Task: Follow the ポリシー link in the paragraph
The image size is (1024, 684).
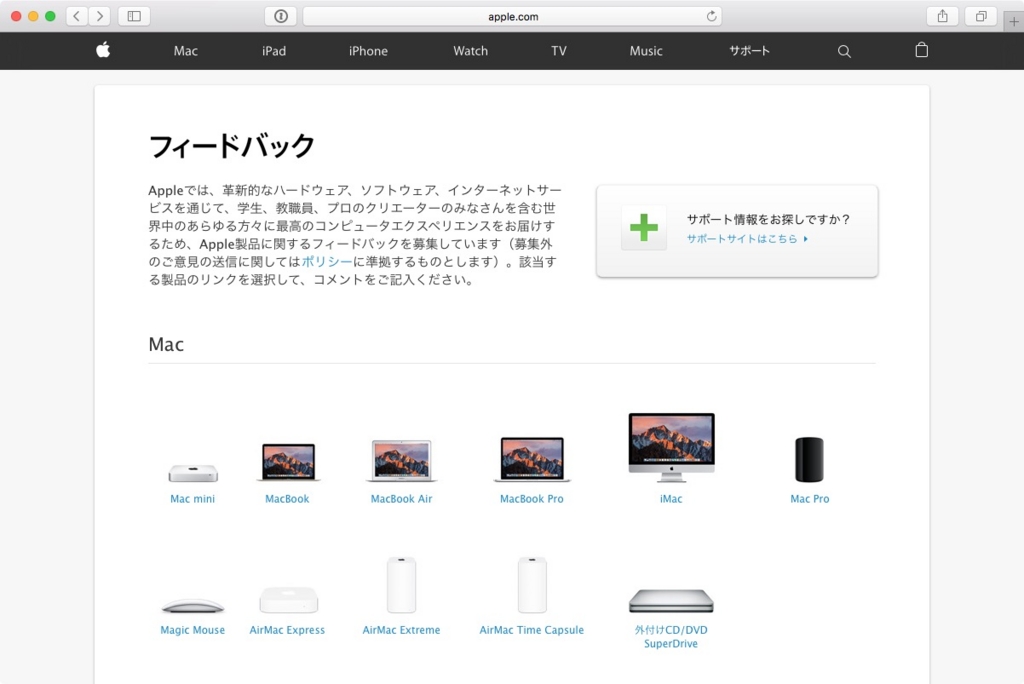Action: click(x=327, y=261)
